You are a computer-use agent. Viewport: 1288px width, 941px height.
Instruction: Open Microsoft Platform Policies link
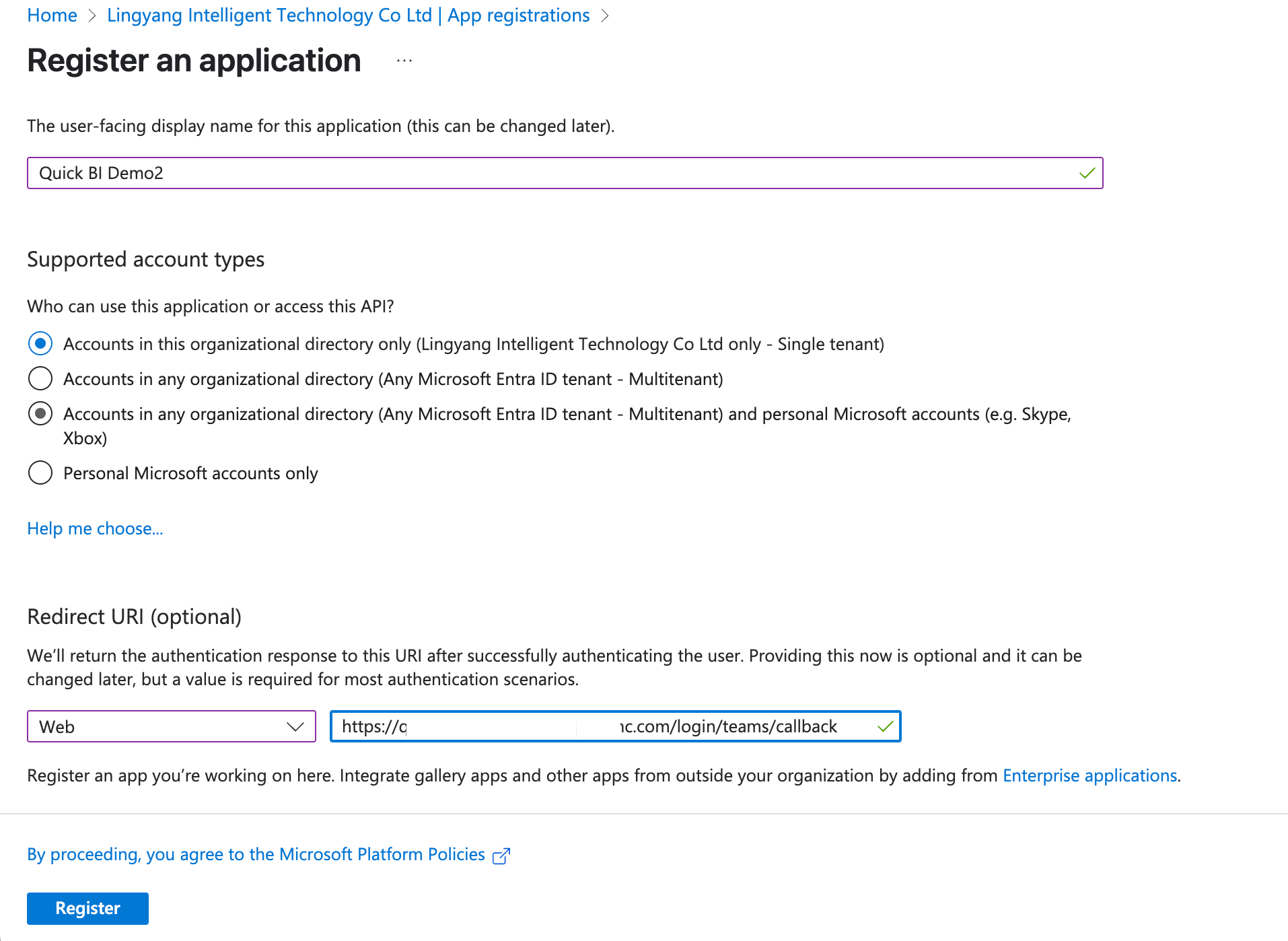click(x=256, y=854)
